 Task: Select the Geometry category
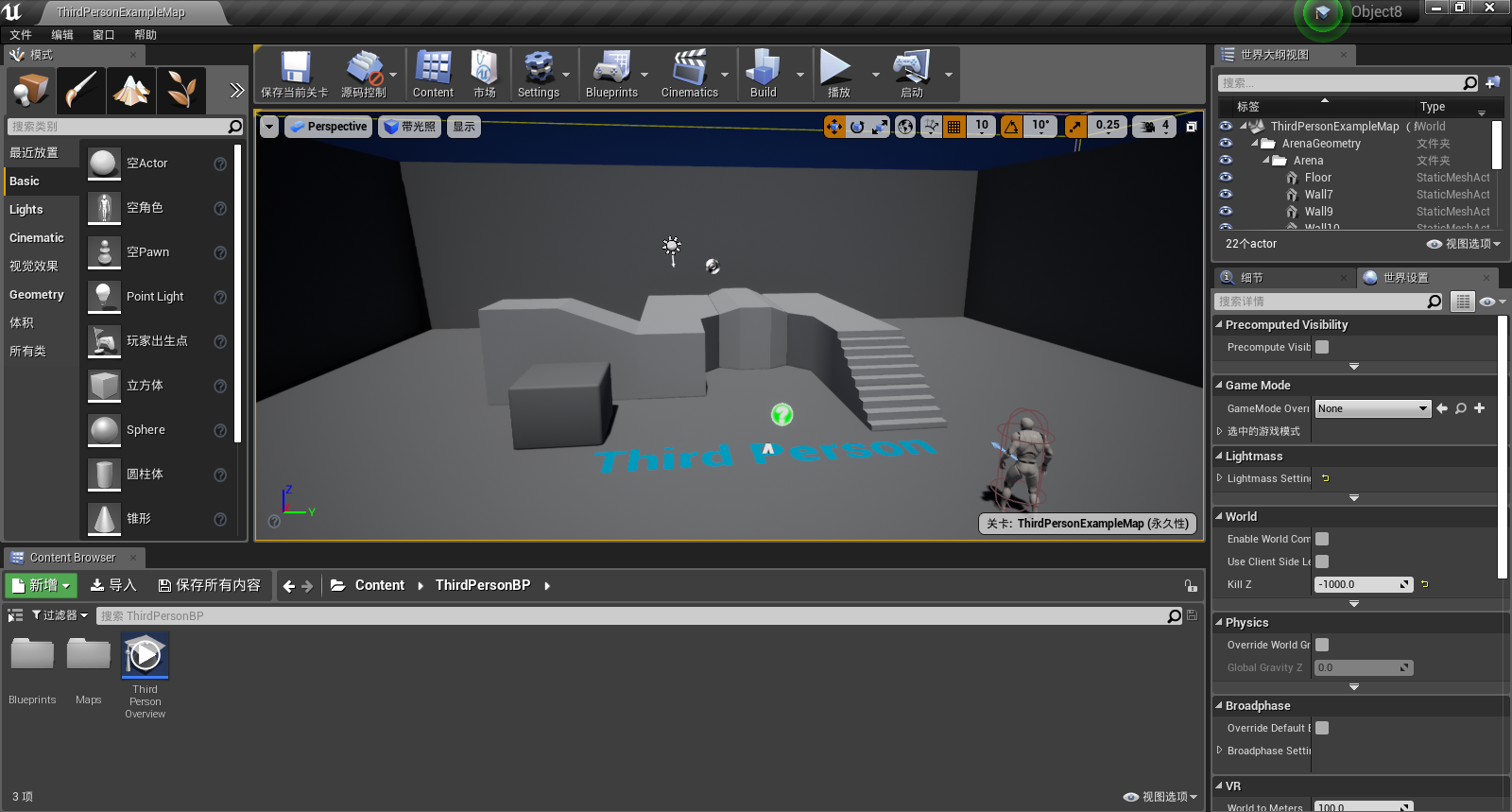coord(37,295)
